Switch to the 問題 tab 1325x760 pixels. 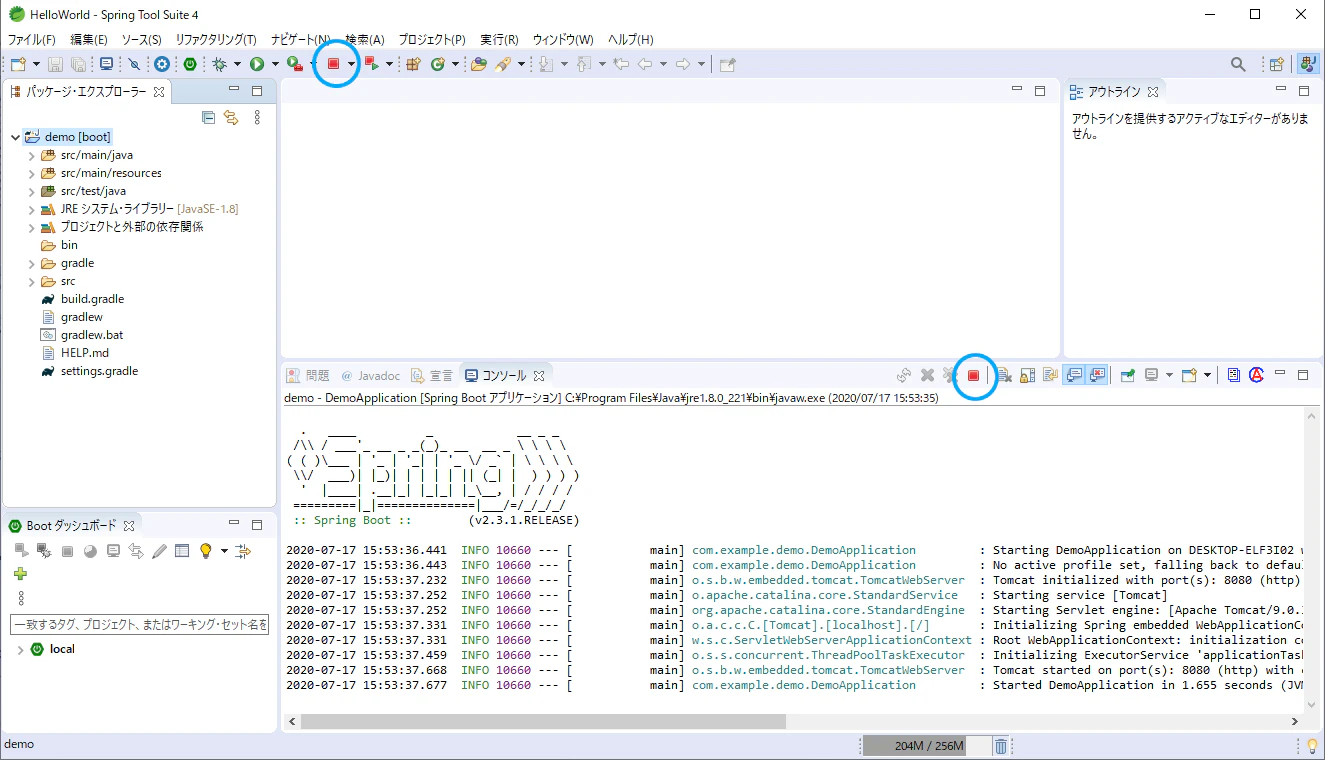click(308, 376)
